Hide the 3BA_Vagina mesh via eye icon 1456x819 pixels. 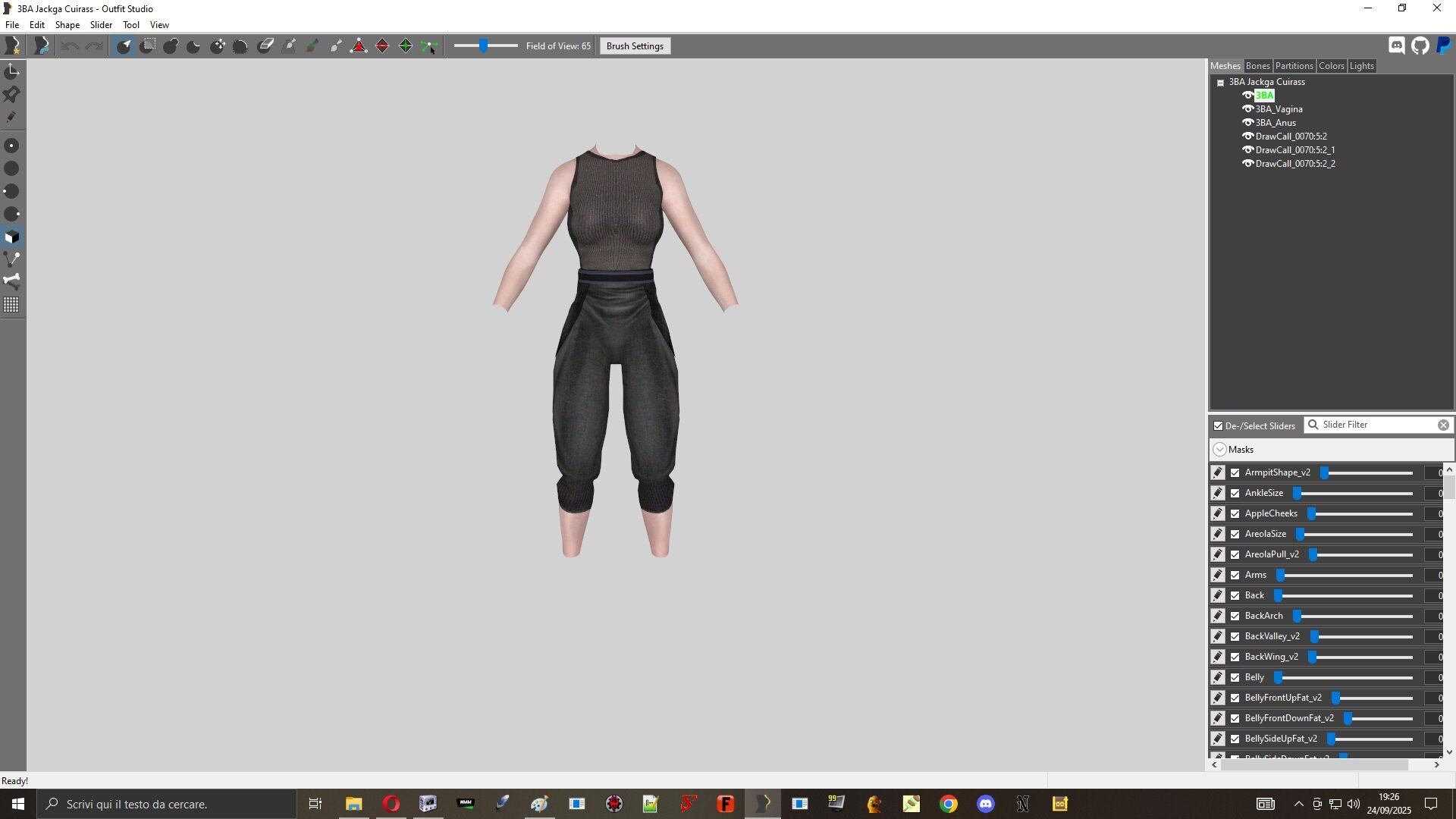click(x=1247, y=109)
